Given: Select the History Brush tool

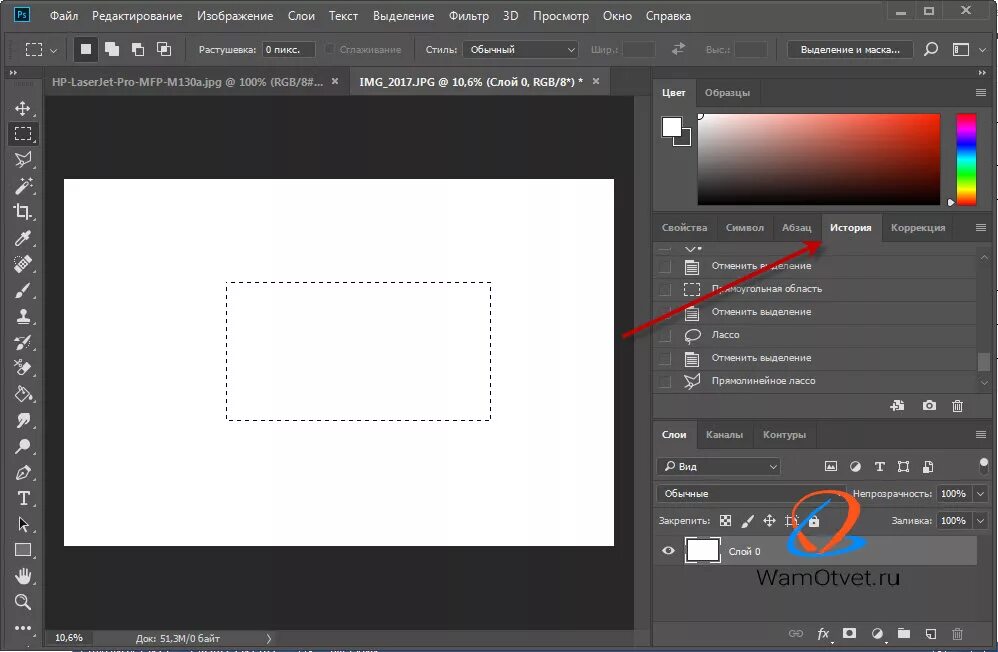Looking at the screenshot, I should pyautogui.click(x=23, y=343).
